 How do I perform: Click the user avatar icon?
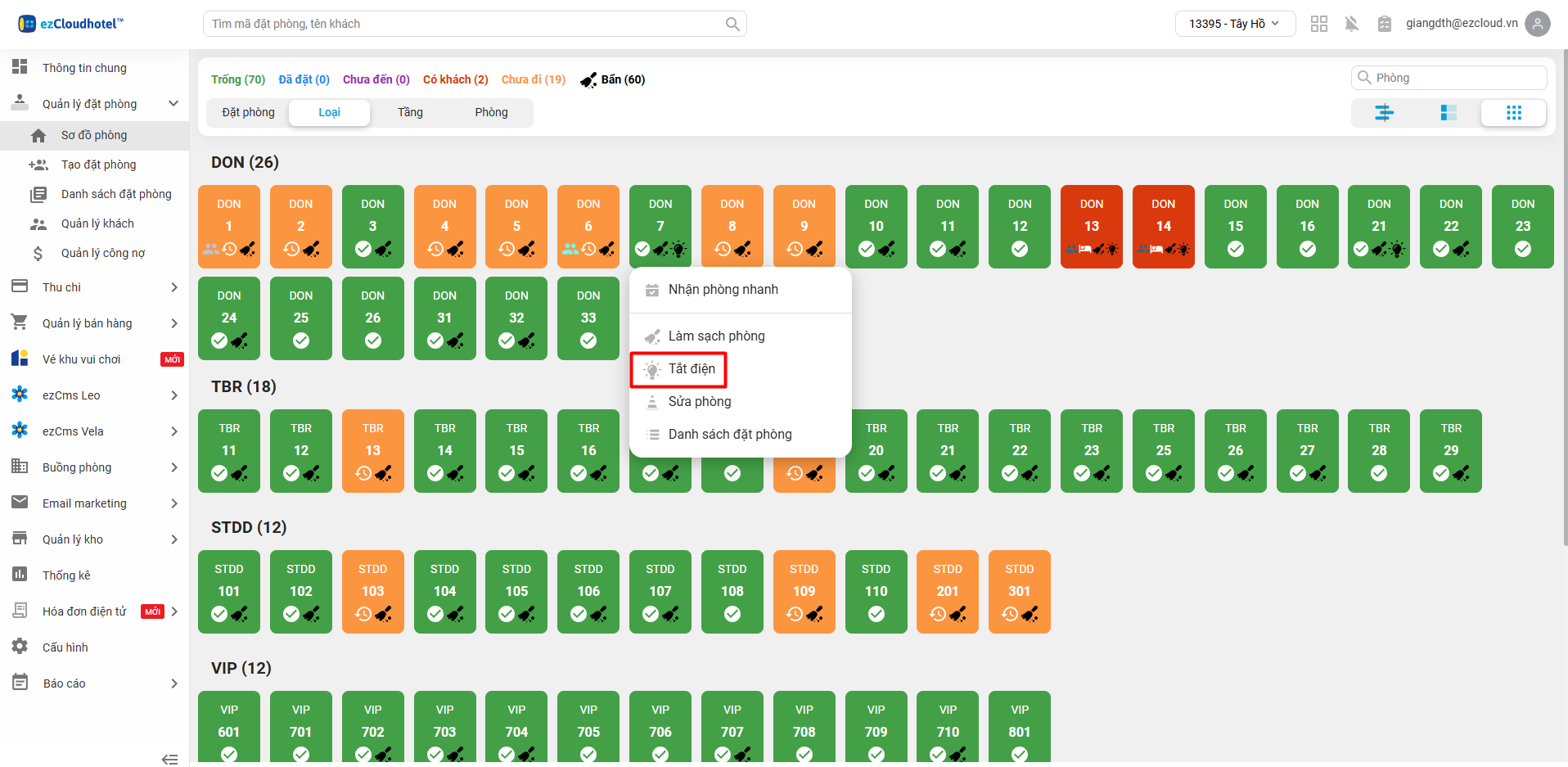(x=1538, y=24)
